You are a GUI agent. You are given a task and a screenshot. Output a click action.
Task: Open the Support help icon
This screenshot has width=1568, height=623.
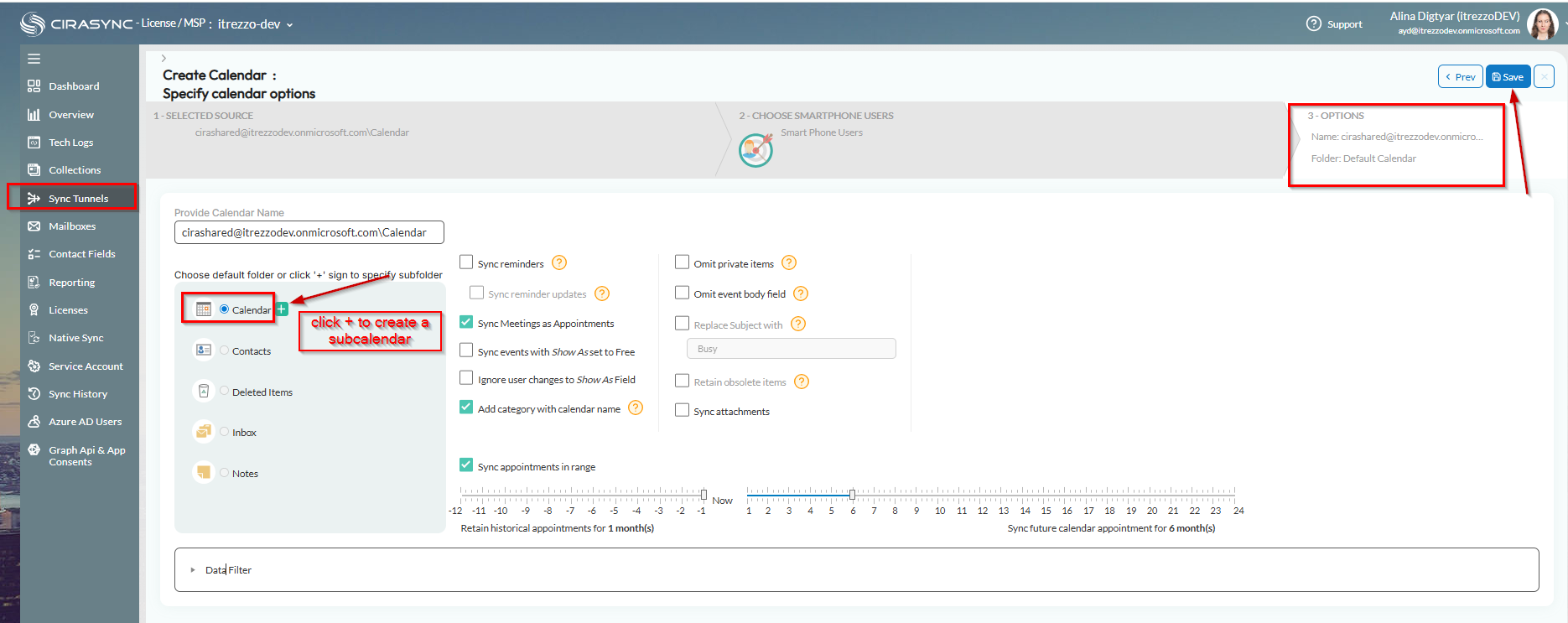click(x=1313, y=23)
